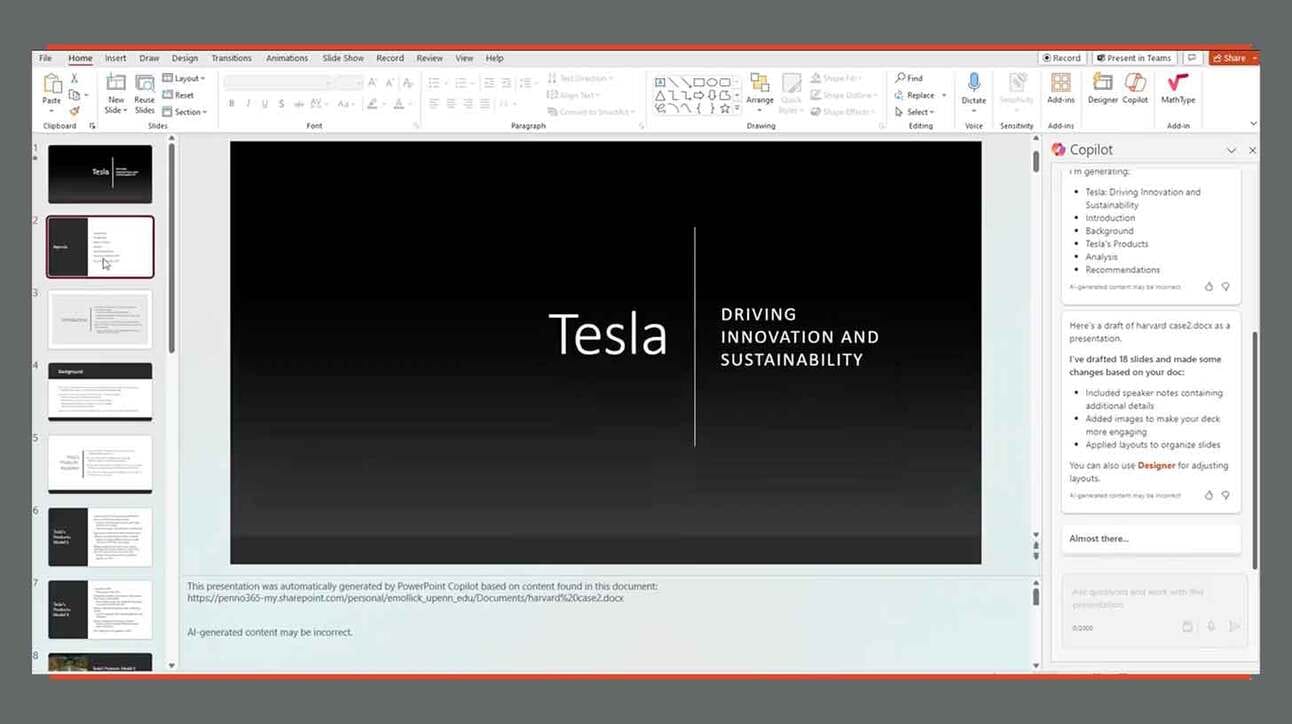Select the Background slide thumbnail

point(100,391)
